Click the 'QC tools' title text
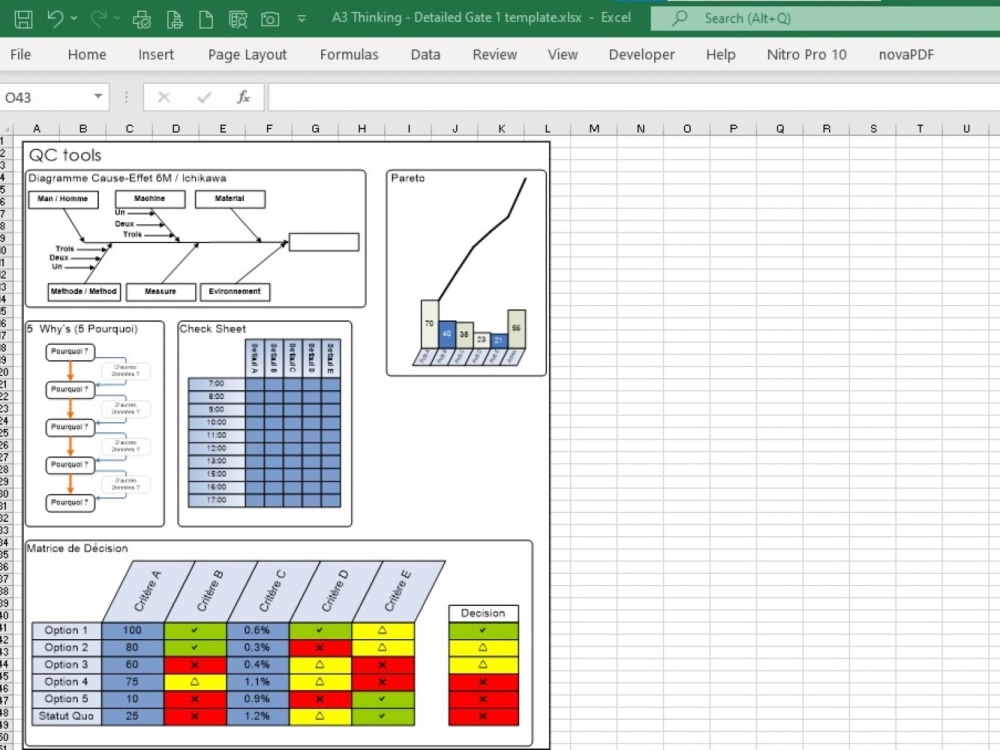 pyautogui.click(x=65, y=155)
